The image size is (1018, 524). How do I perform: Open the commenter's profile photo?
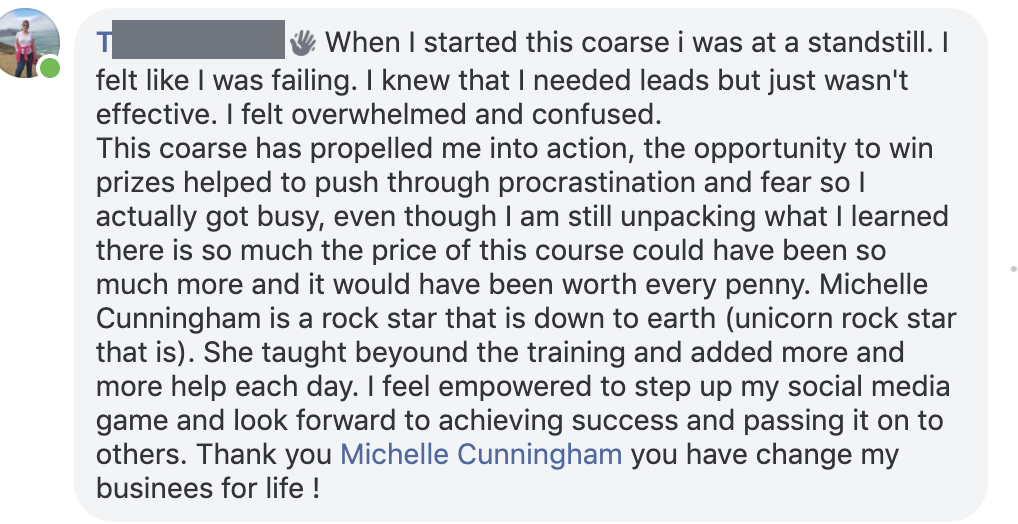tap(26, 43)
